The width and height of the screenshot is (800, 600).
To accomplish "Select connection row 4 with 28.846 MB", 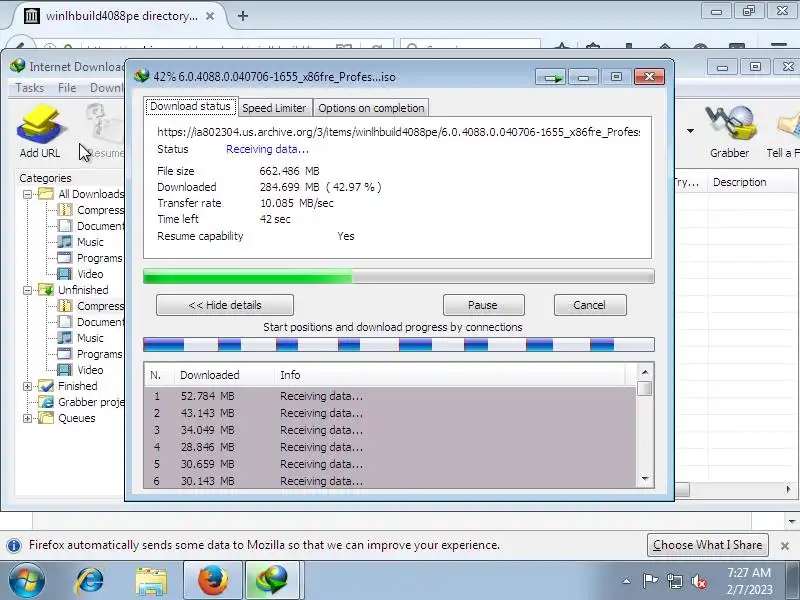I will 390,447.
